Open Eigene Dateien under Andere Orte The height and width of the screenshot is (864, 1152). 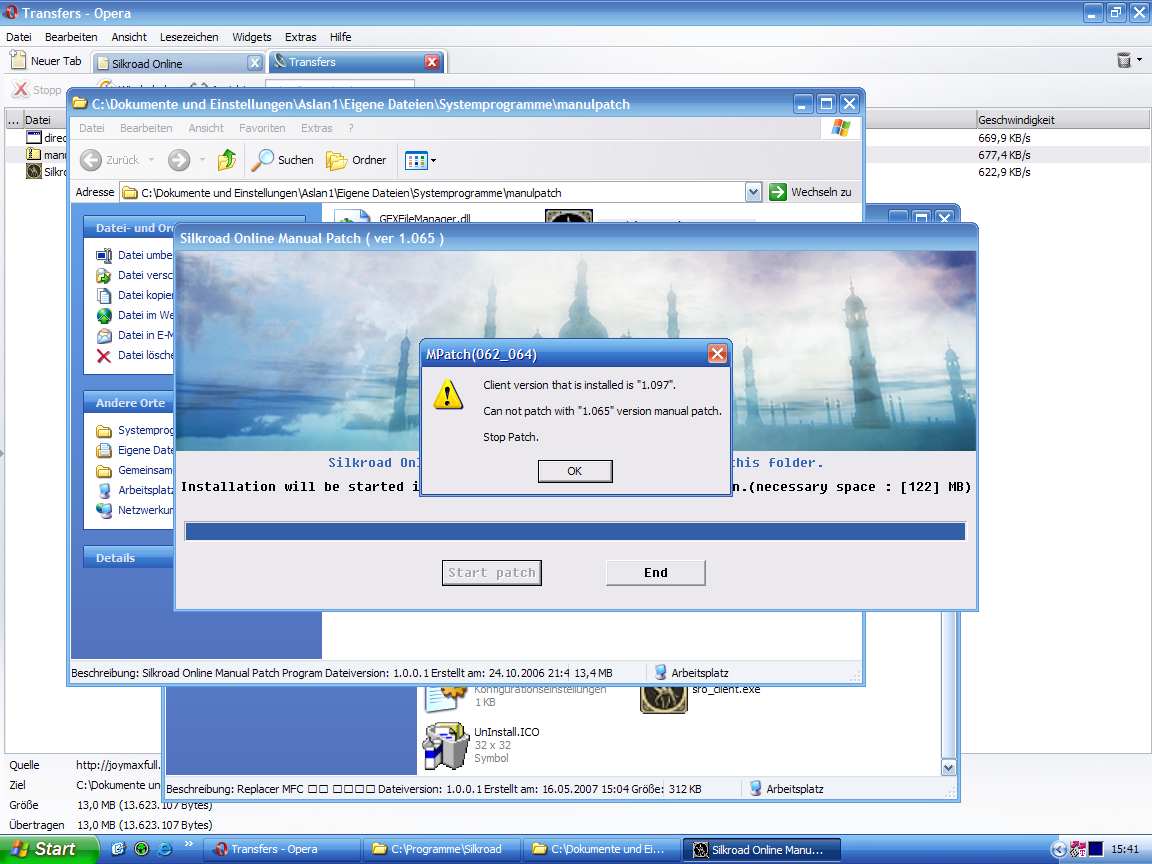[135, 450]
